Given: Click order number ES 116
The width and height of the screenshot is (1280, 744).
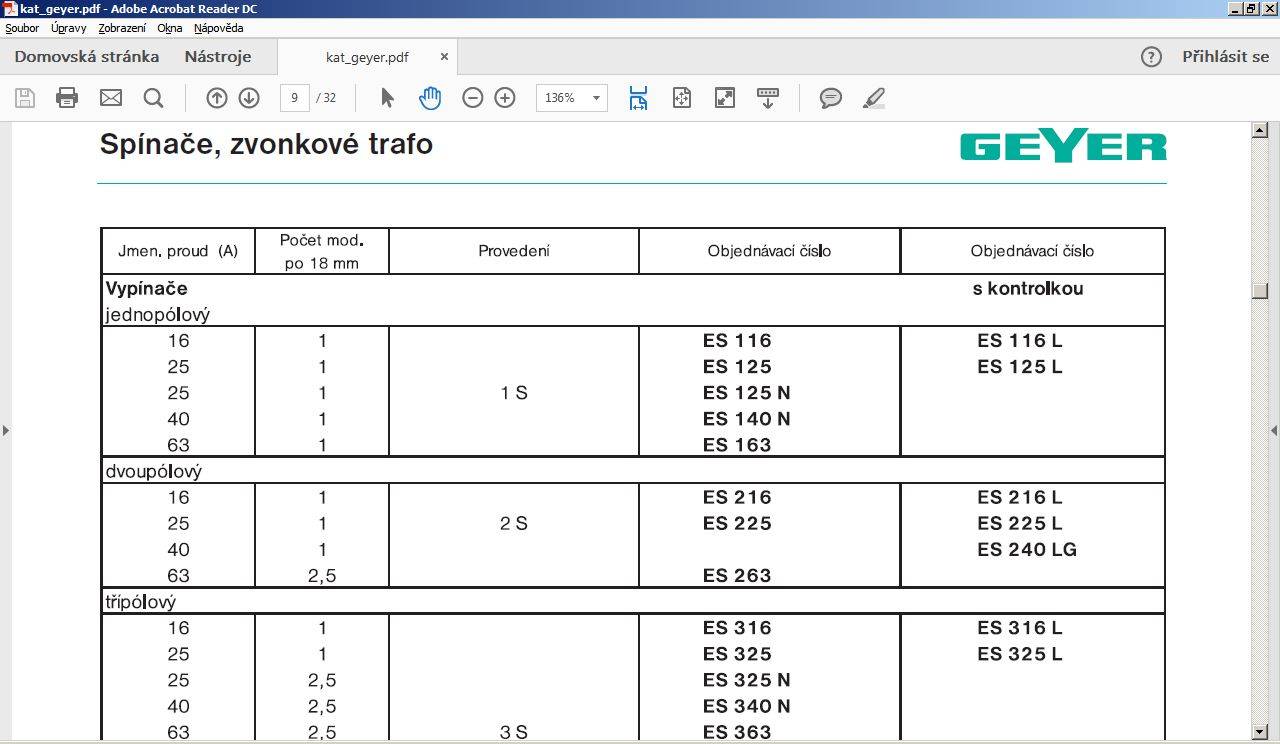Looking at the screenshot, I should pyautogui.click(x=737, y=341).
